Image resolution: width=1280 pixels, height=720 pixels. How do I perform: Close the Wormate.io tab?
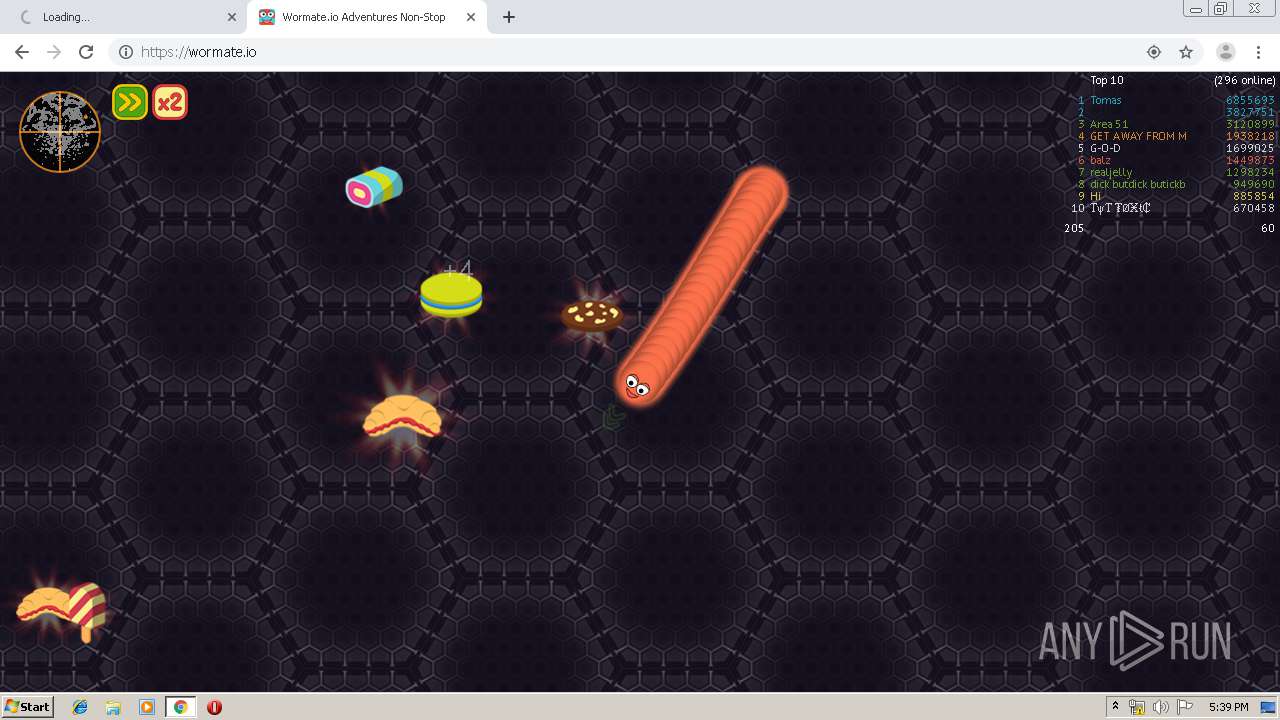tap(471, 17)
